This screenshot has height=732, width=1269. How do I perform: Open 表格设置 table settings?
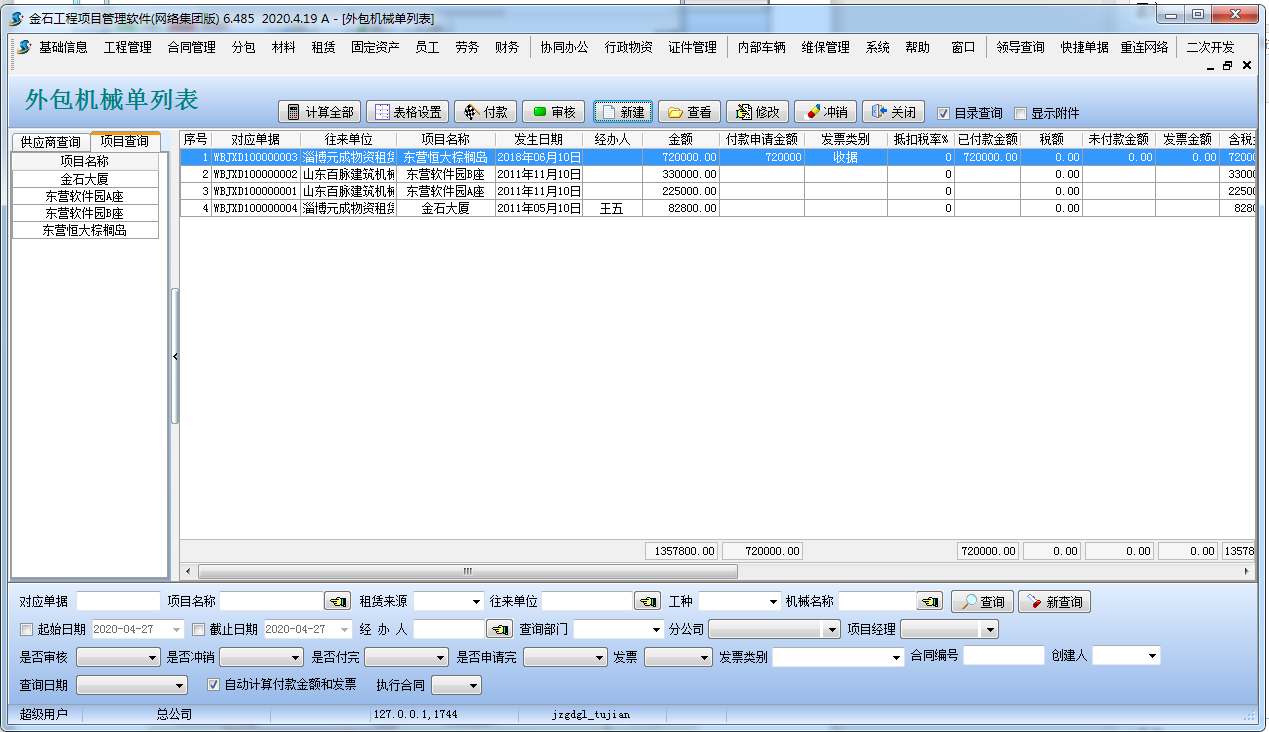point(407,112)
